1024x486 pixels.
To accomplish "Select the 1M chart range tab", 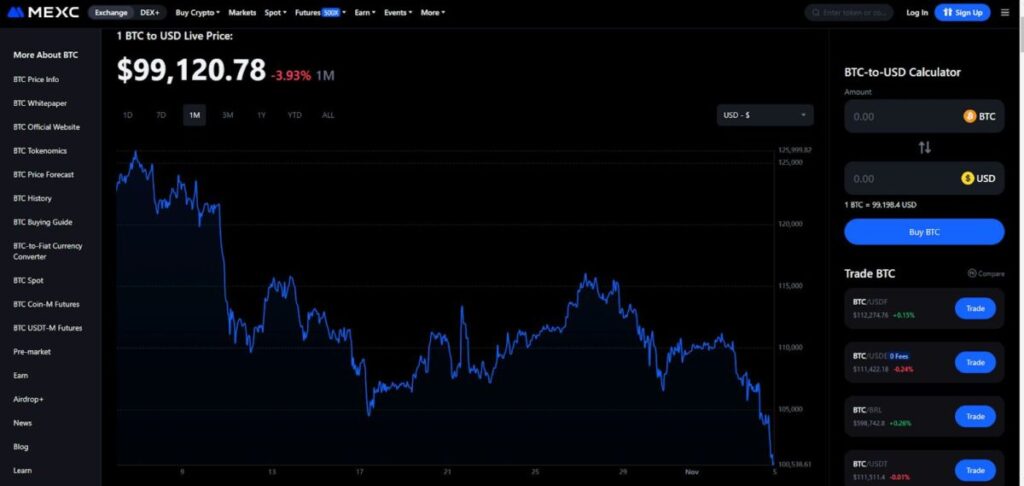I will [x=195, y=115].
